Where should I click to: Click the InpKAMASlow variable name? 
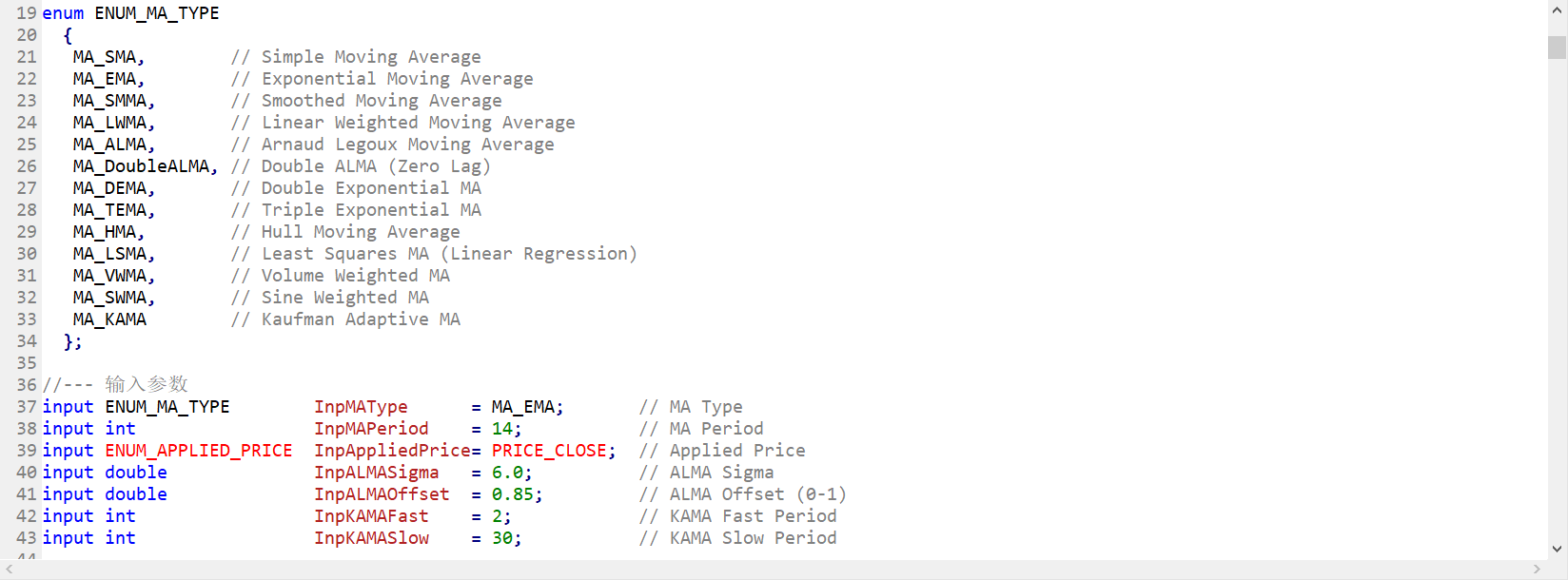coord(371,538)
